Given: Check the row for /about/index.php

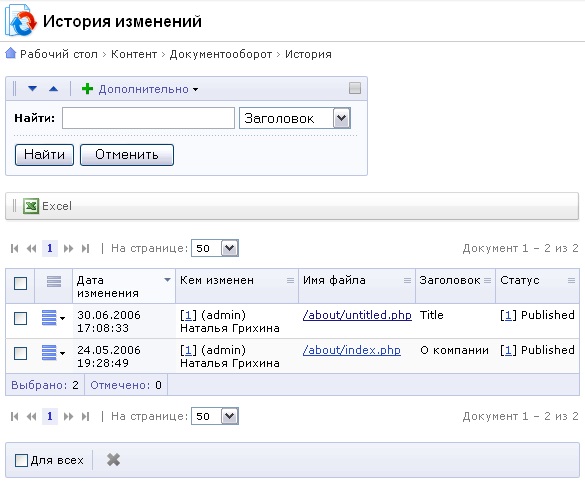Looking at the screenshot, I should [x=21, y=353].
